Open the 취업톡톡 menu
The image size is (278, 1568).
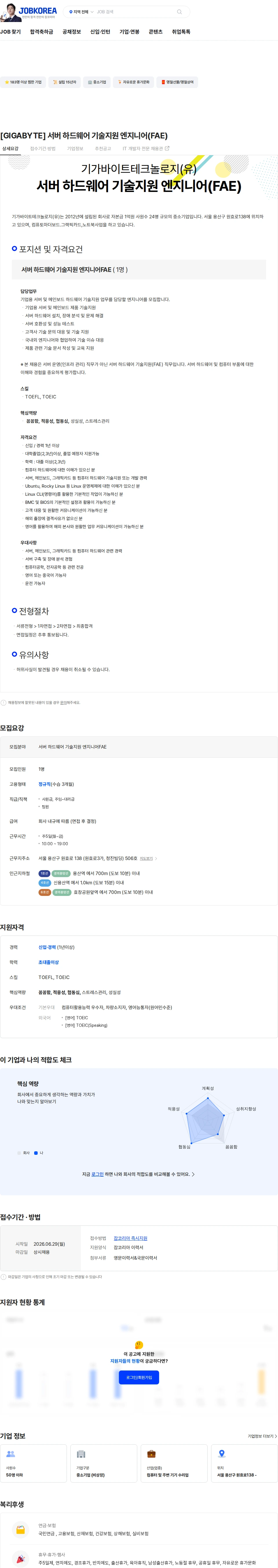tap(181, 32)
